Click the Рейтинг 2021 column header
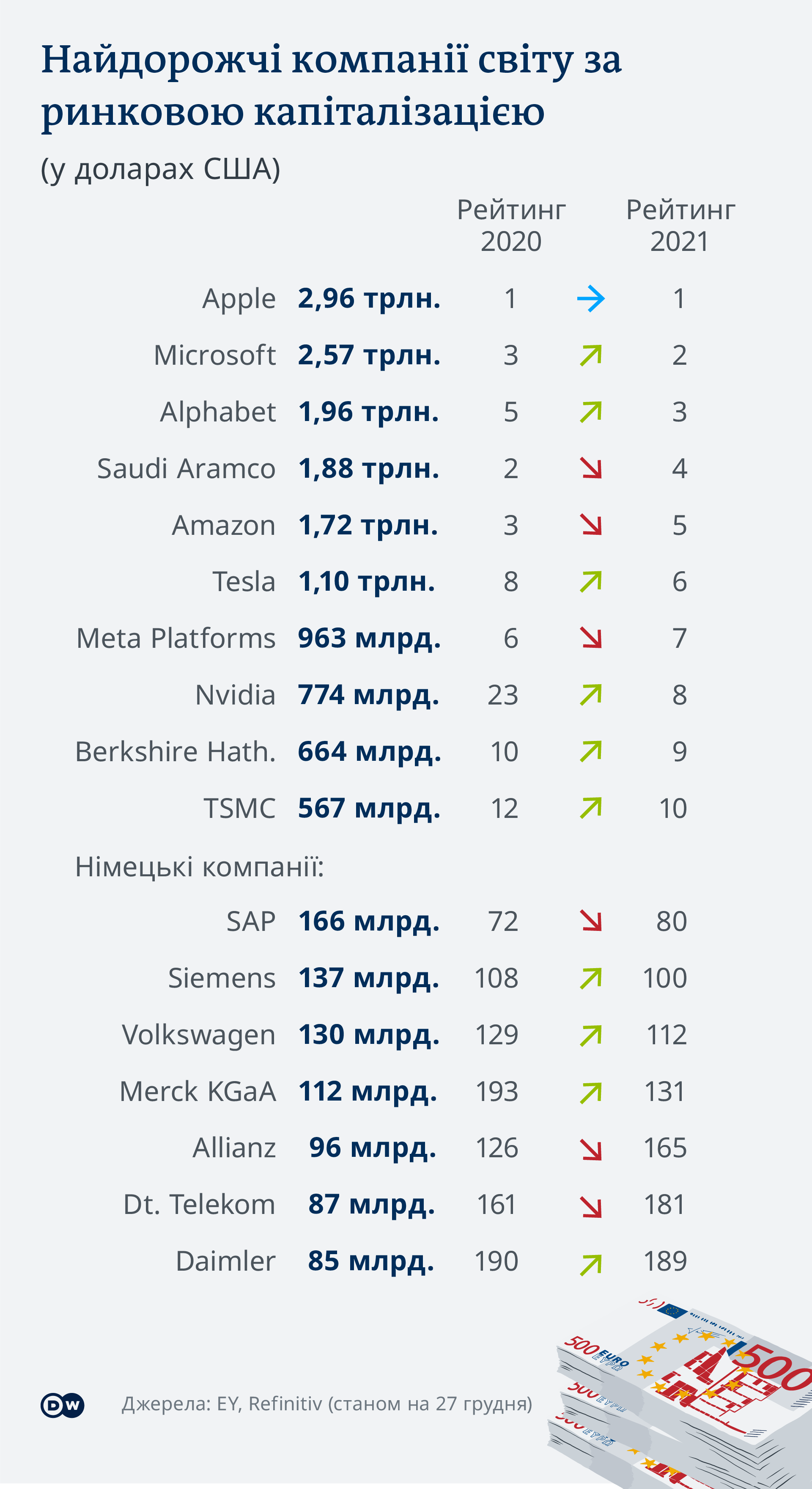The width and height of the screenshot is (812, 1489). pyautogui.click(x=680, y=226)
